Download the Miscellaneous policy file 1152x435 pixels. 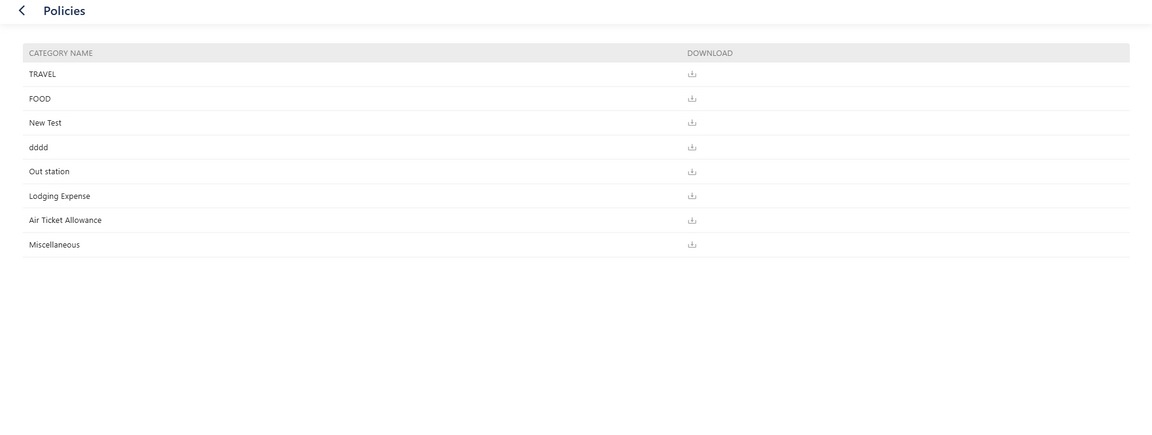[x=692, y=245]
